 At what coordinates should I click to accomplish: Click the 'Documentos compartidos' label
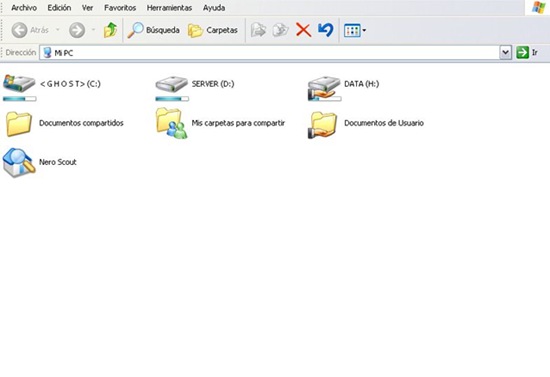point(81,123)
